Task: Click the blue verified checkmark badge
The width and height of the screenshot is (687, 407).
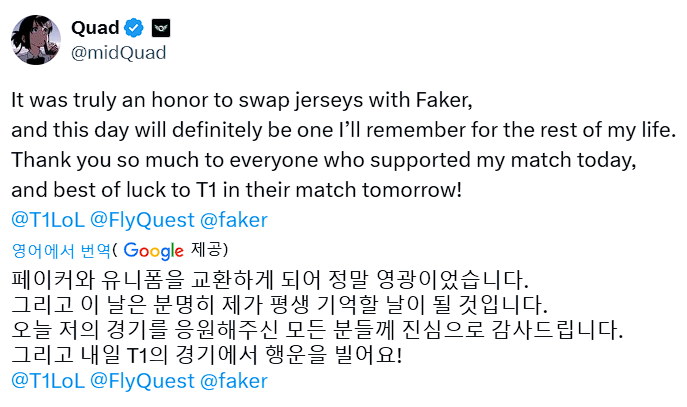Action: pos(133,26)
